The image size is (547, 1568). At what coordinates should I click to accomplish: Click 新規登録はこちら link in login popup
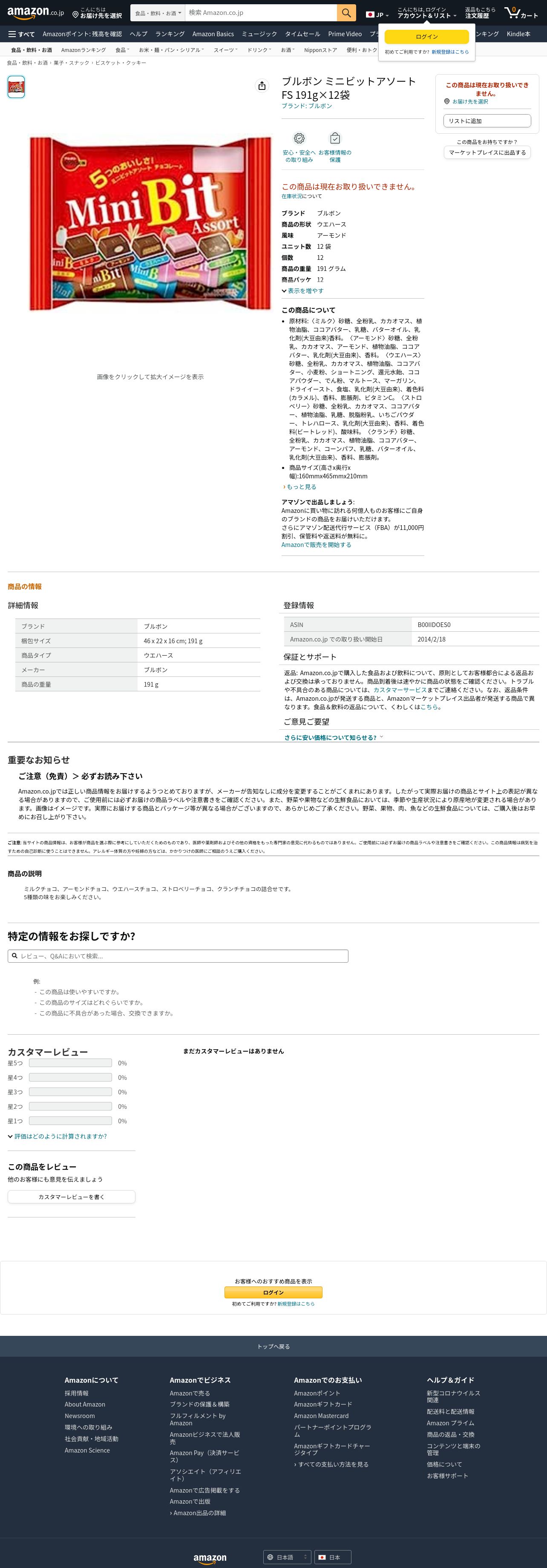[x=450, y=52]
